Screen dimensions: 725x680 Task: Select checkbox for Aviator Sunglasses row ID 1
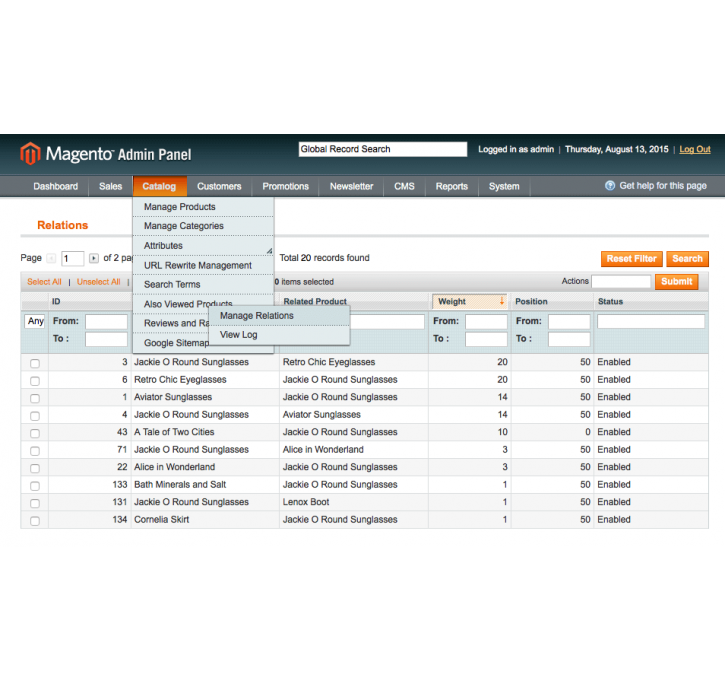(x=35, y=398)
